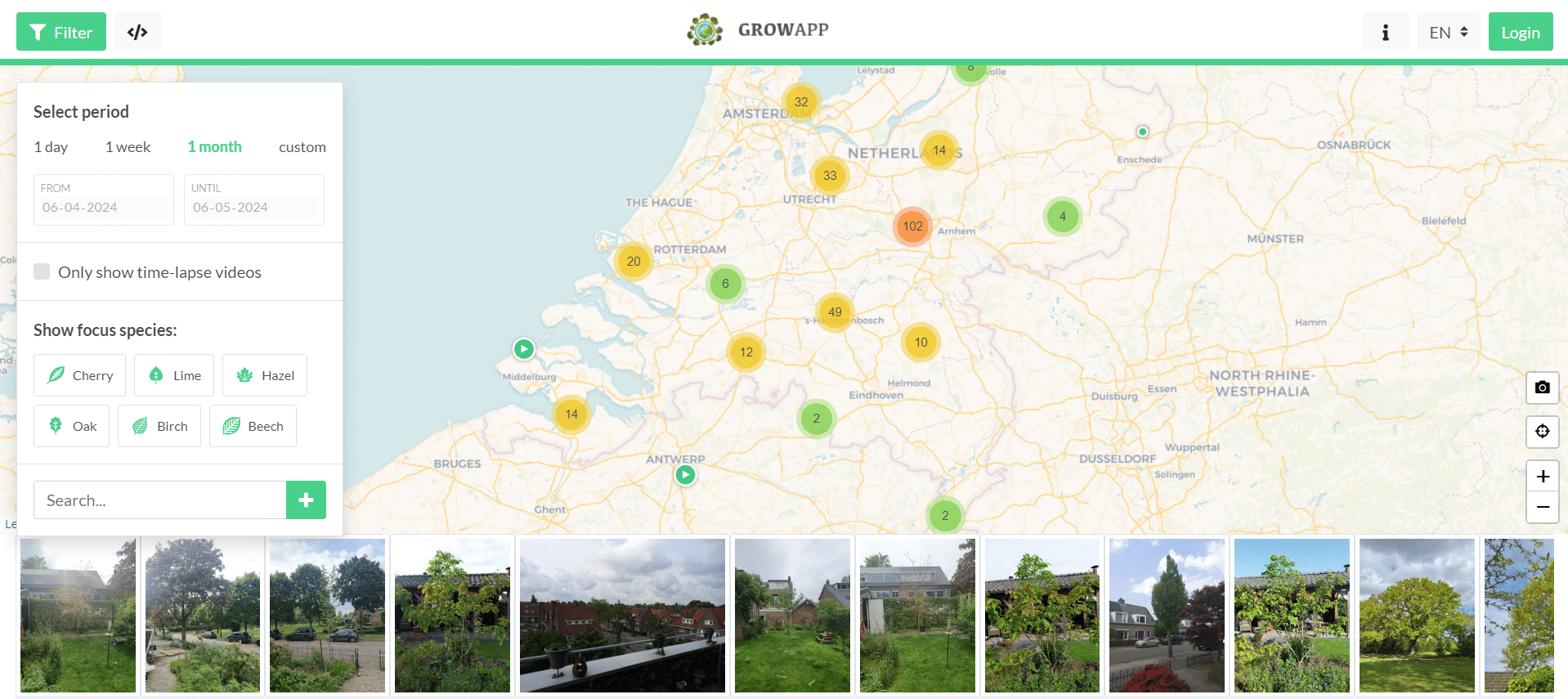
Task: Play the time-lapse marker near Middelburg
Action: pyautogui.click(x=523, y=349)
